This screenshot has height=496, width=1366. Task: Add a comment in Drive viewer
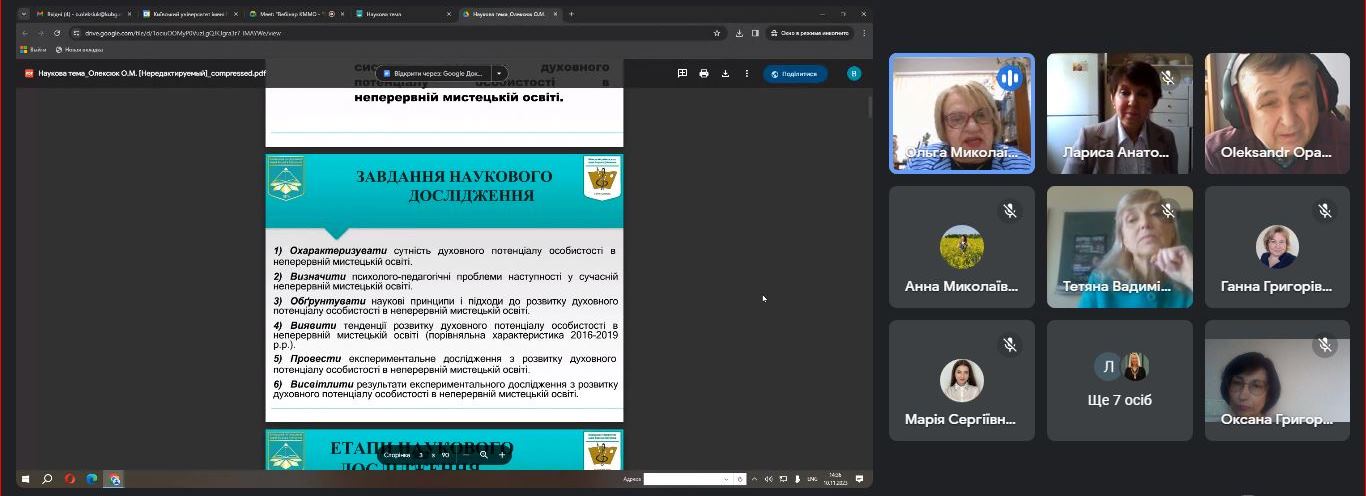point(683,73)
